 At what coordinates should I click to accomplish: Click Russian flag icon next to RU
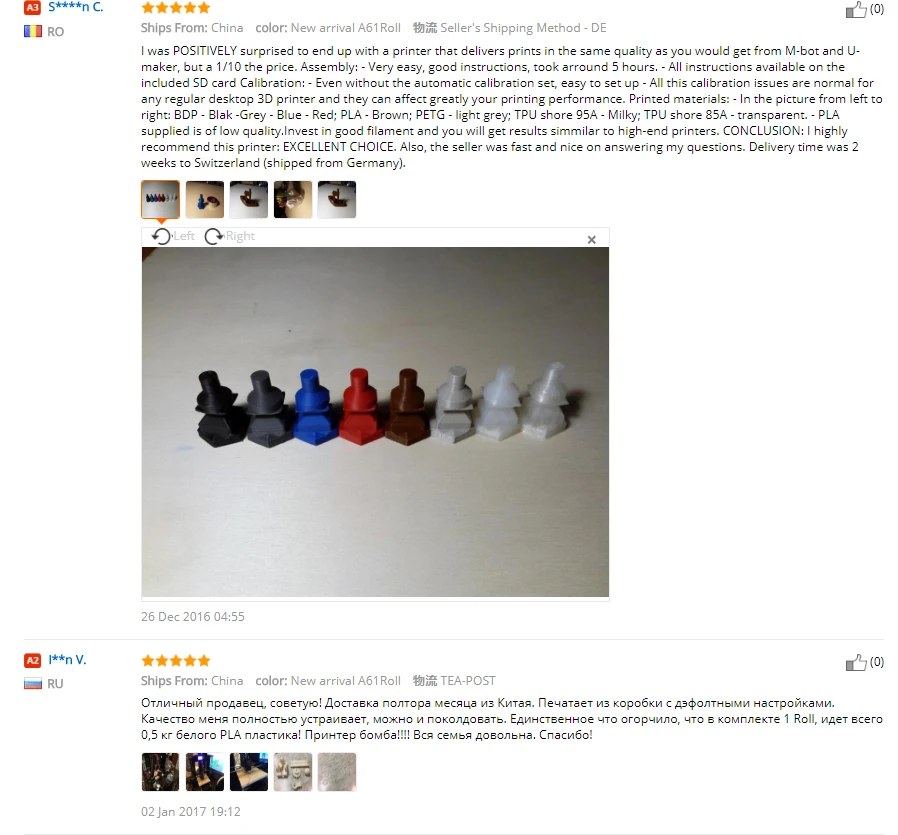point(33,683)
